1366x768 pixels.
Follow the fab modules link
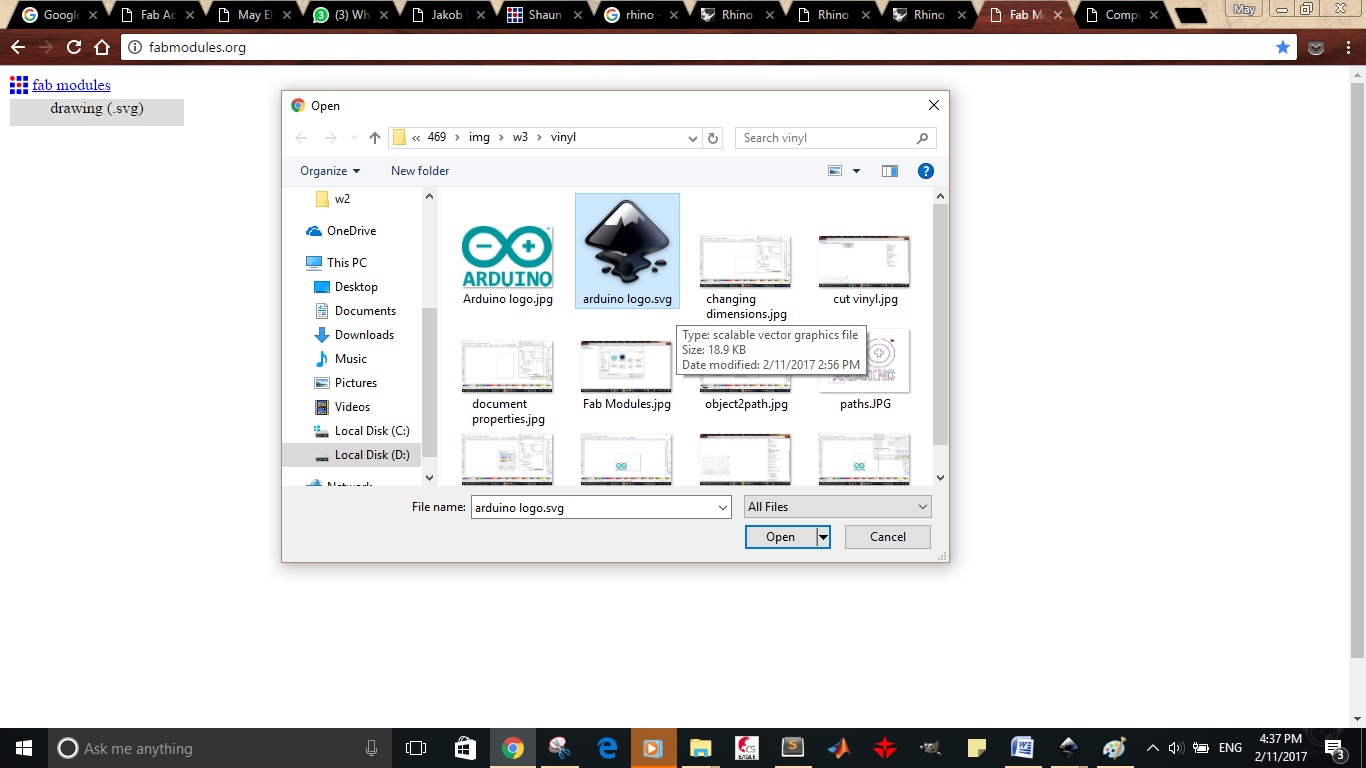pyautogui.click(x=71, y=85)
